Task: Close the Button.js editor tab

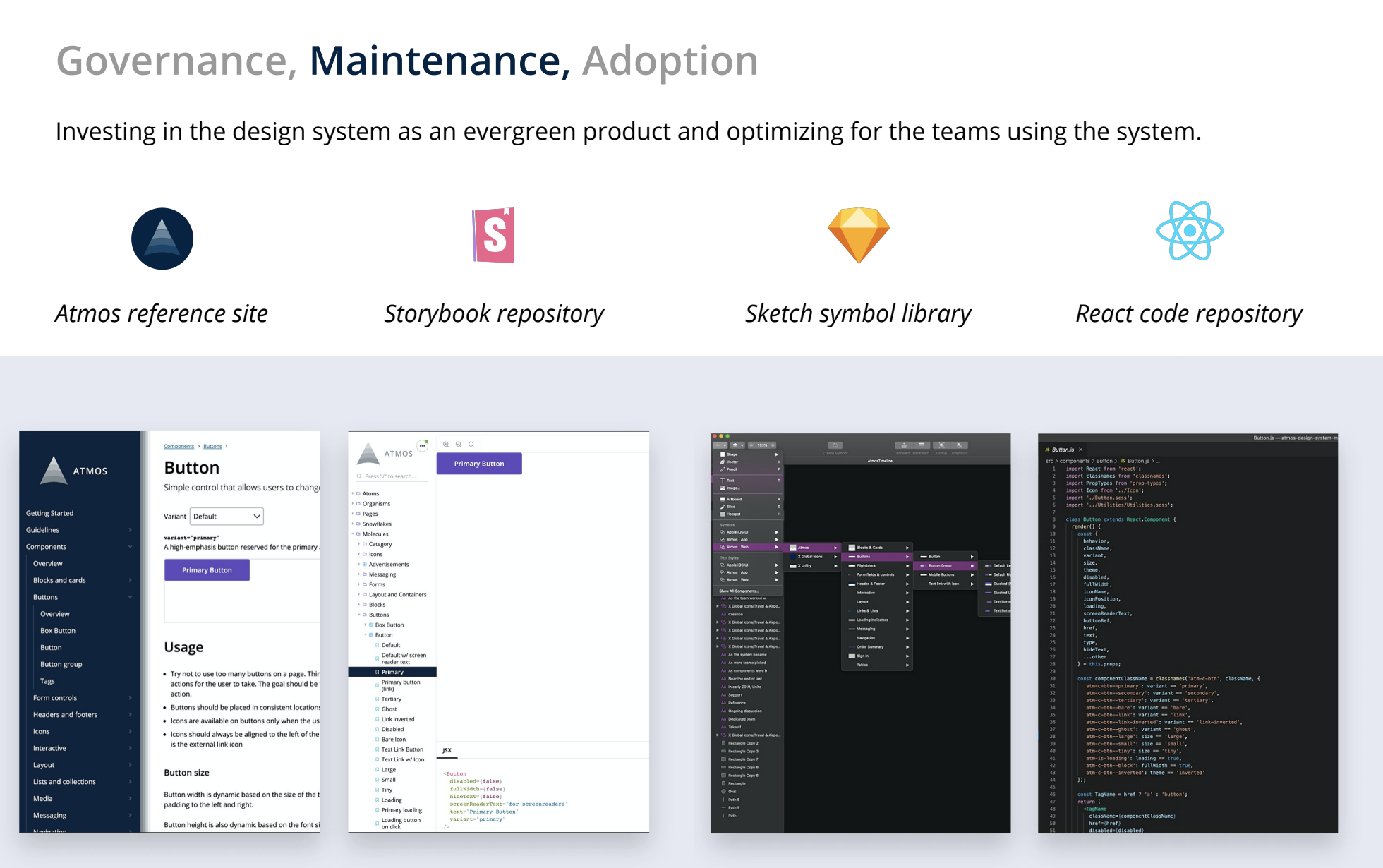Action: coord(1080,450)
